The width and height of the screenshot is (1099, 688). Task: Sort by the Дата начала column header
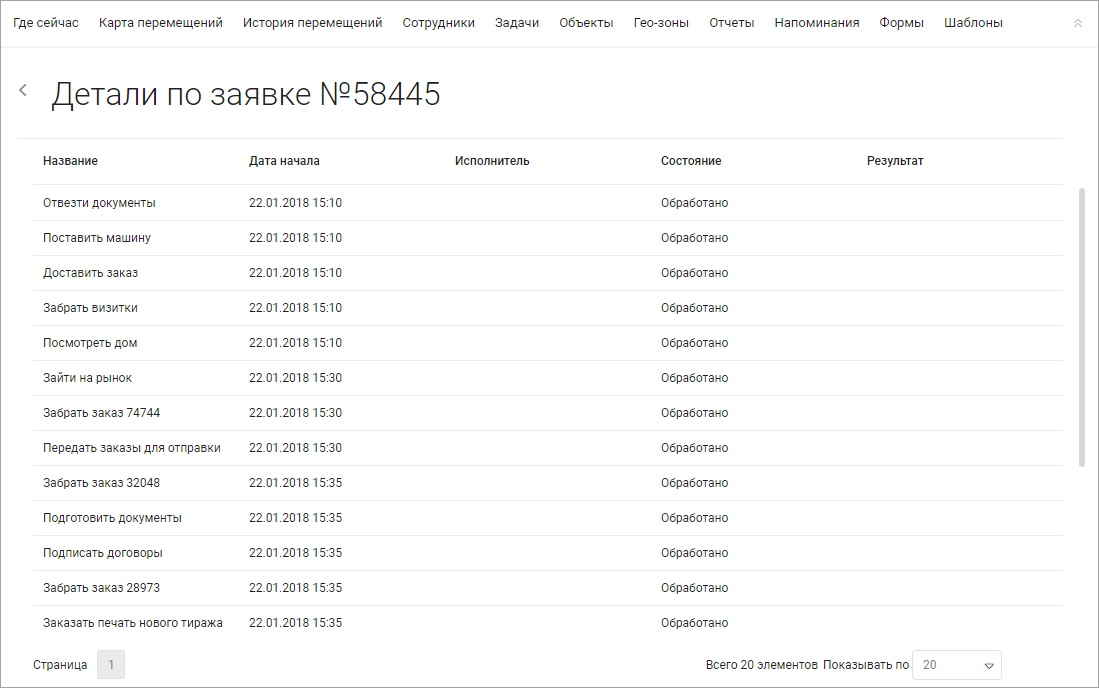click(x=284, y=161)
